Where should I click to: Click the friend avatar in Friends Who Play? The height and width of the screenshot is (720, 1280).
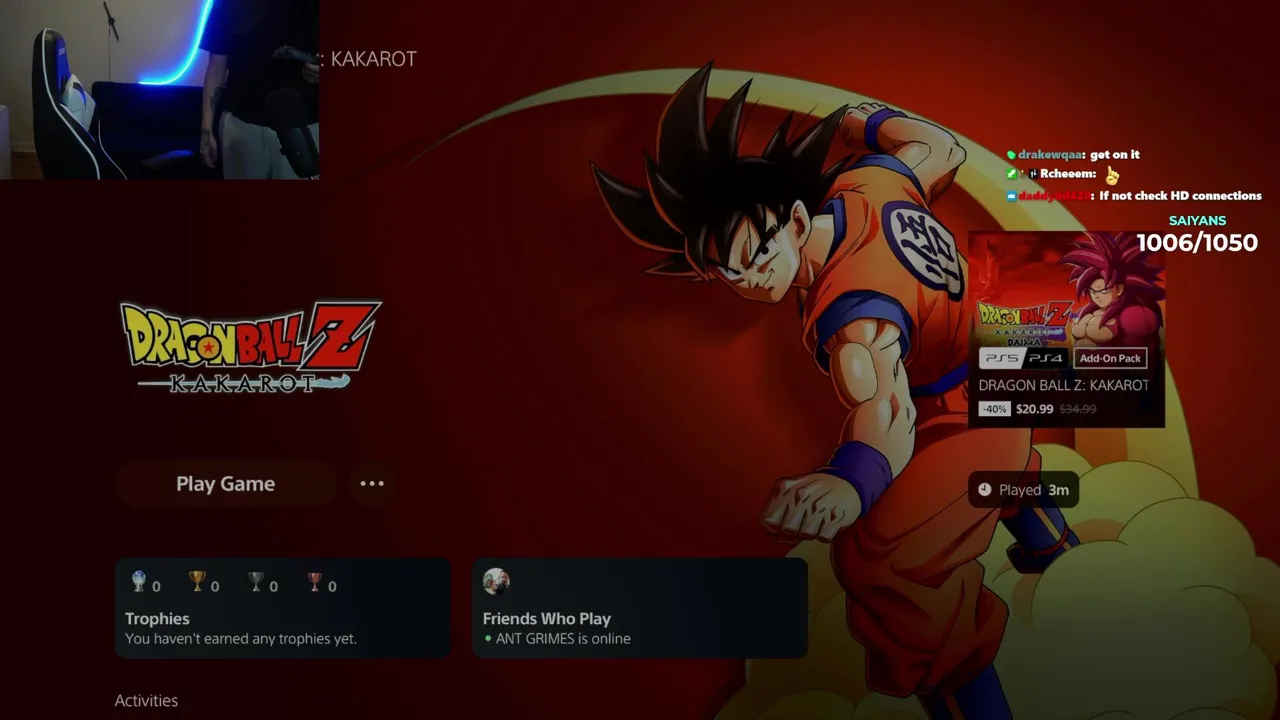tap(496, 581)
